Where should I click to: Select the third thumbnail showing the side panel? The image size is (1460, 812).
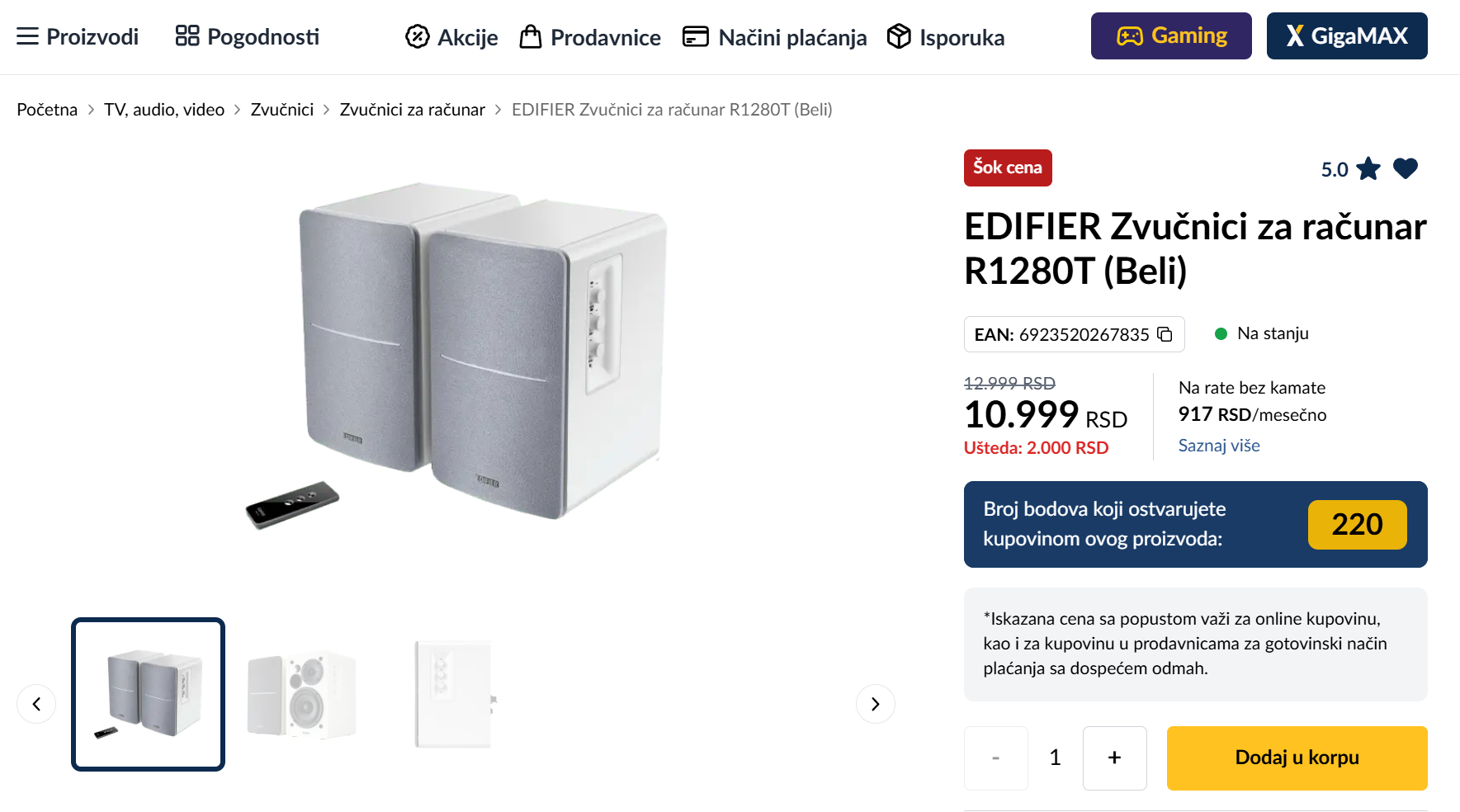pos(454,695)
